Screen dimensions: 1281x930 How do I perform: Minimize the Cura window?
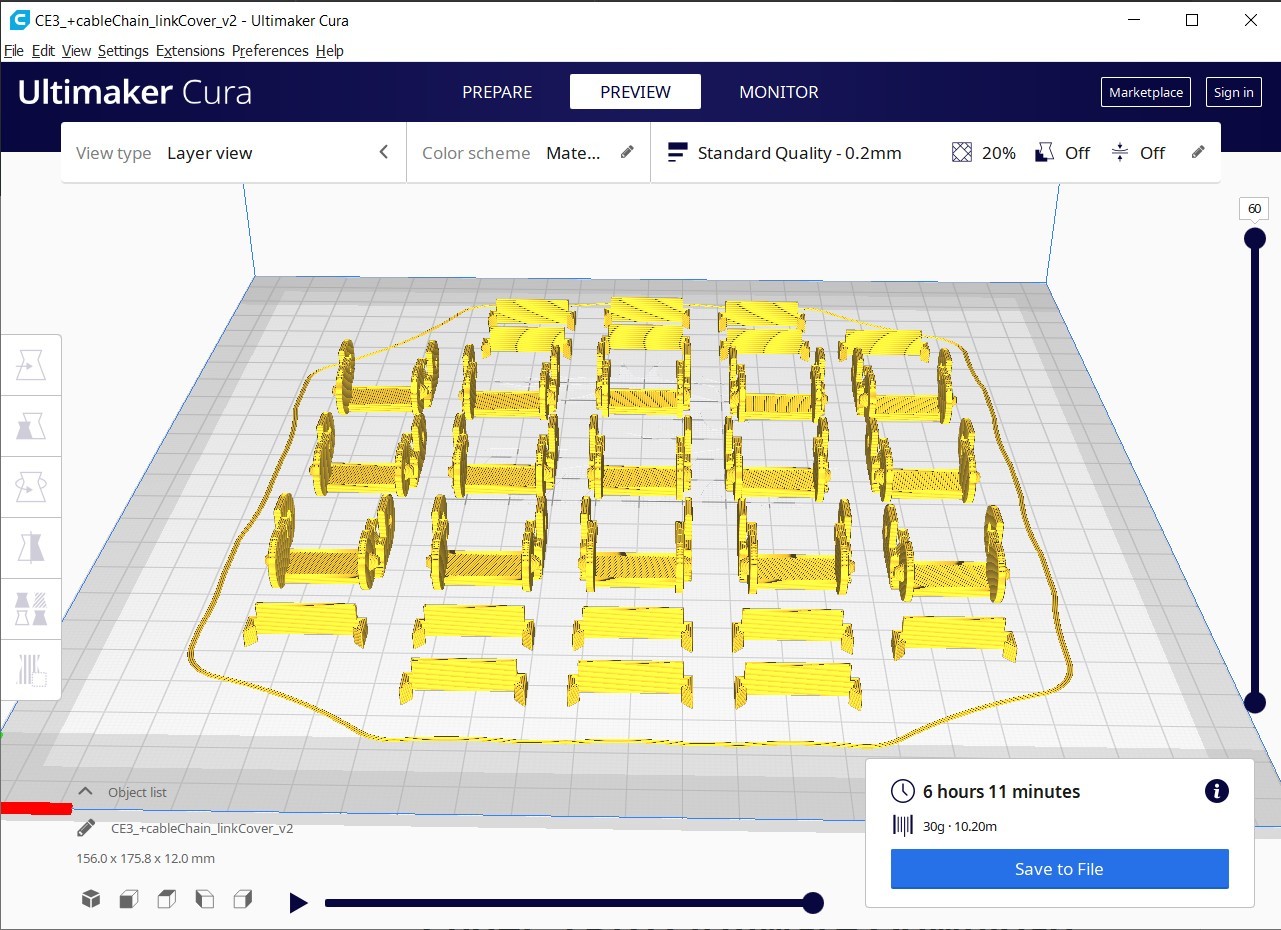(x=1133, y=19)
